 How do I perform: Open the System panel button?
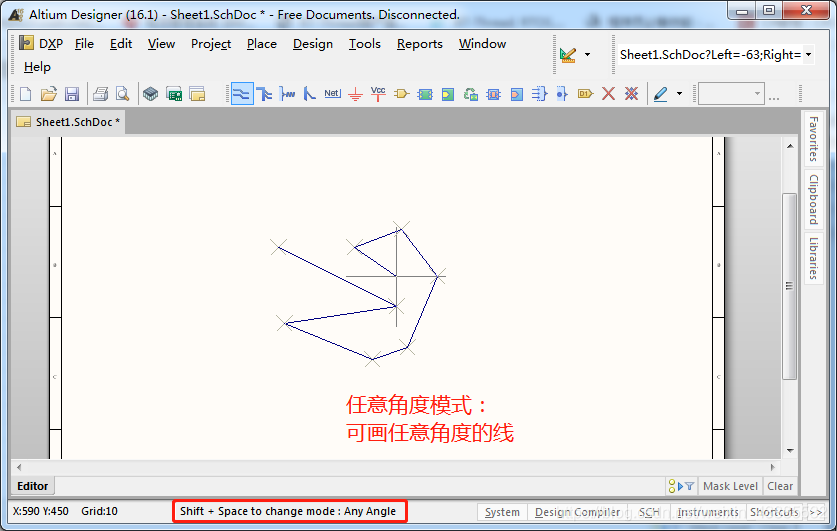coord(502,512)
